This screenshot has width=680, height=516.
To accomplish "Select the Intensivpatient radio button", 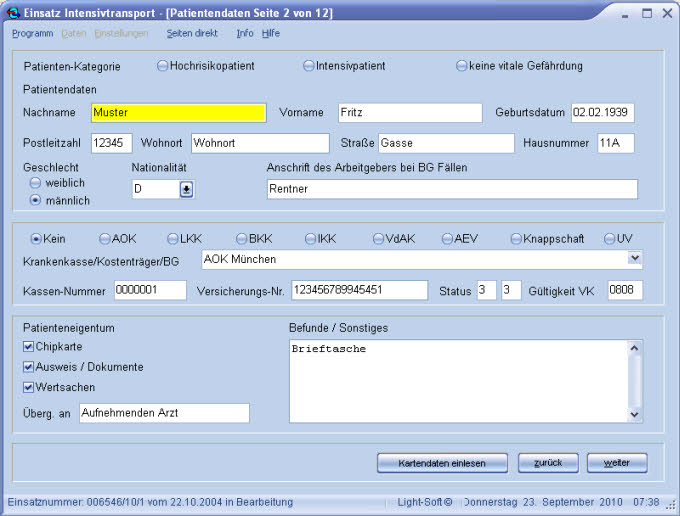I will (308, 66).
